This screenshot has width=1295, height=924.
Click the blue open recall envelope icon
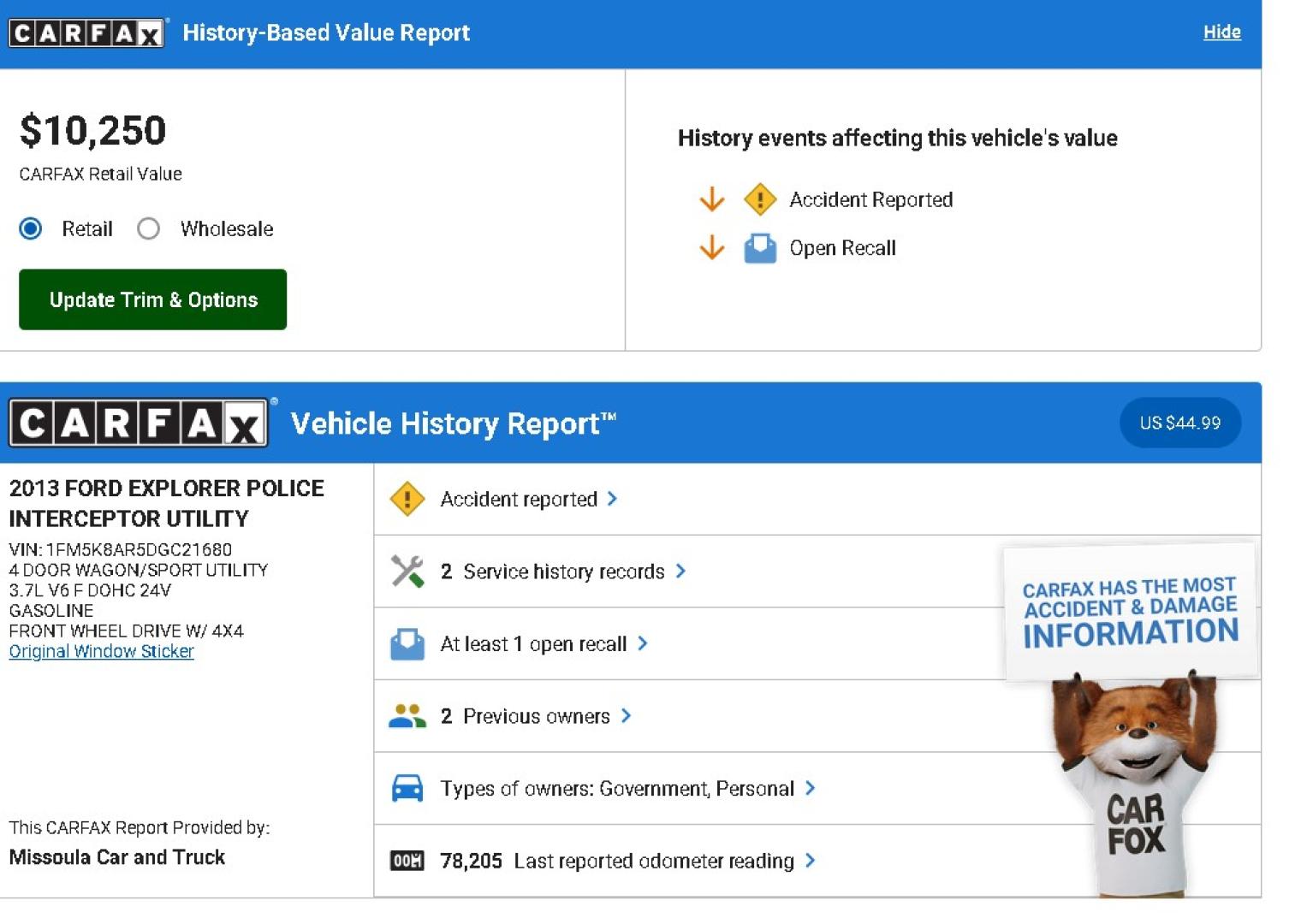[x=407, y=644]
